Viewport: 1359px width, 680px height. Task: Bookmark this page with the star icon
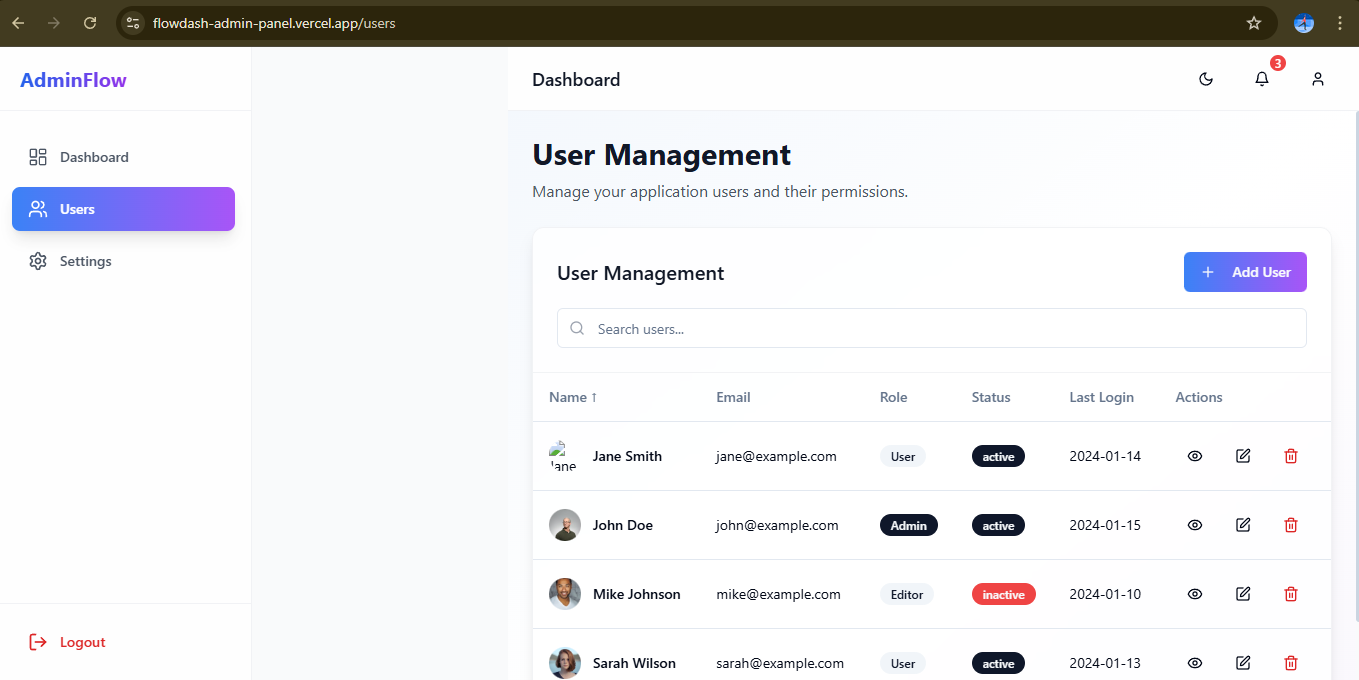pos(1254,23)
